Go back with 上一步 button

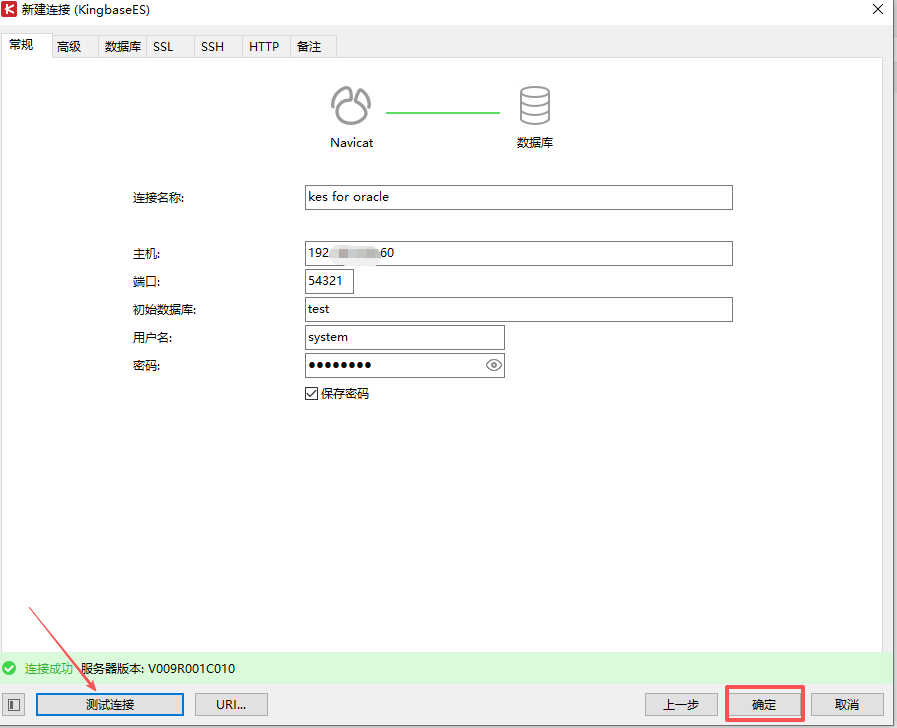[681, 705]
